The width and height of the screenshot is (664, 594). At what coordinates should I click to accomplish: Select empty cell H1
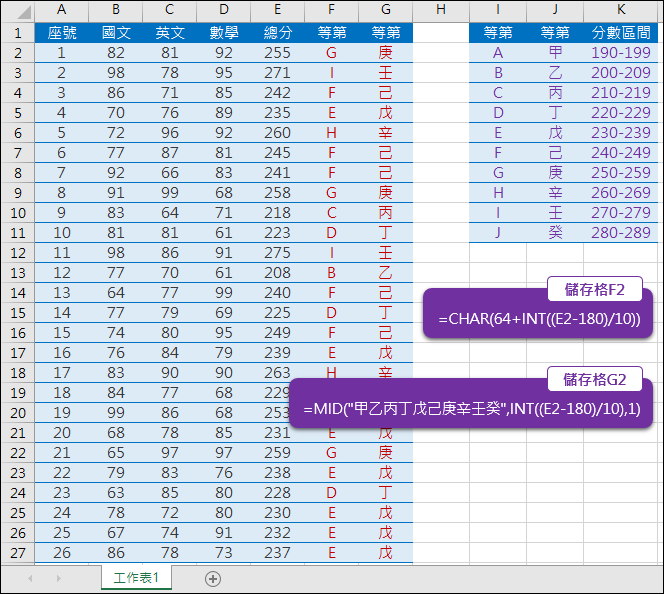441,33
